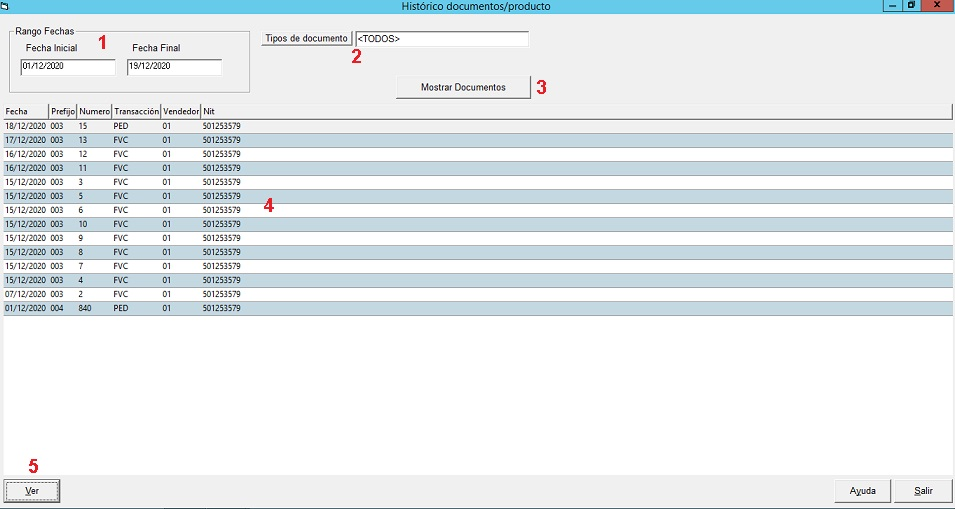The height and width of the screenshot is (509, 955).
Task: Click the Vendedor column header
Action: tap(181, 112)
